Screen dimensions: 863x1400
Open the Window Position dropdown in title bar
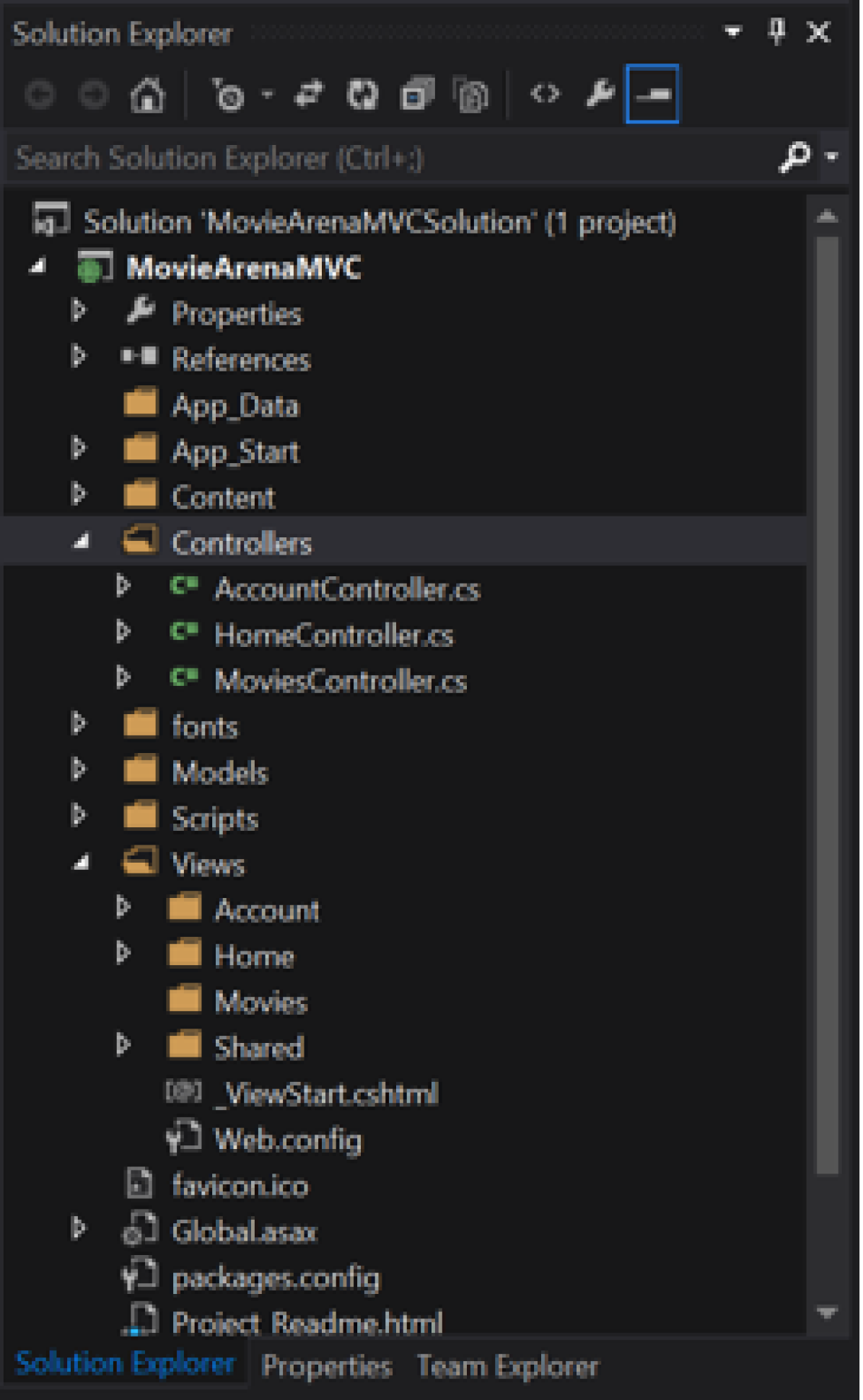[733, 32]
